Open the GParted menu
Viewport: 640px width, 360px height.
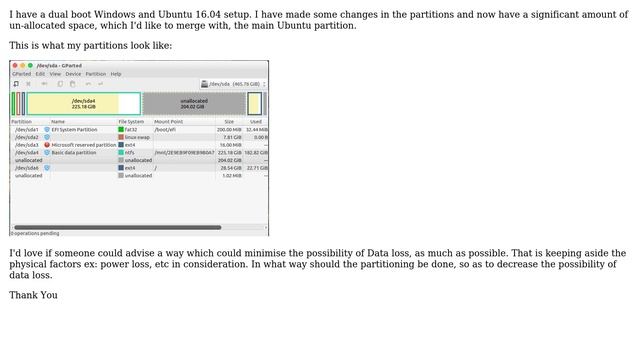coord(22,74)
